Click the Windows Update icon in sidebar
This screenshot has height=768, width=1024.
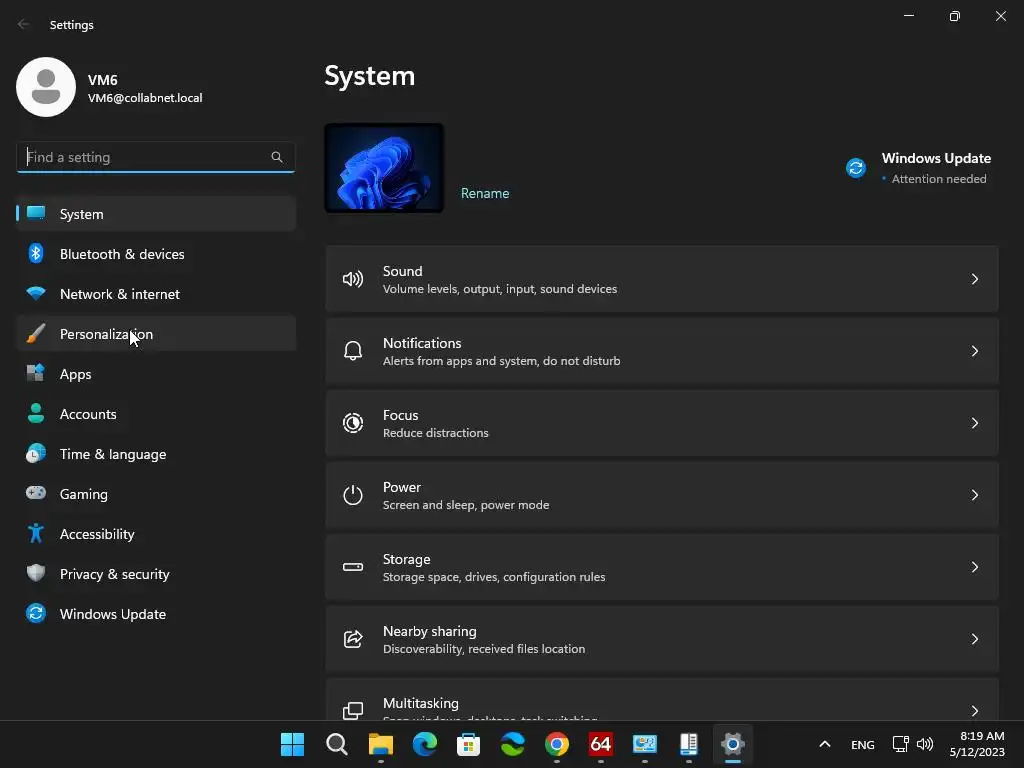pyautogui.click(x=36, y=613)
